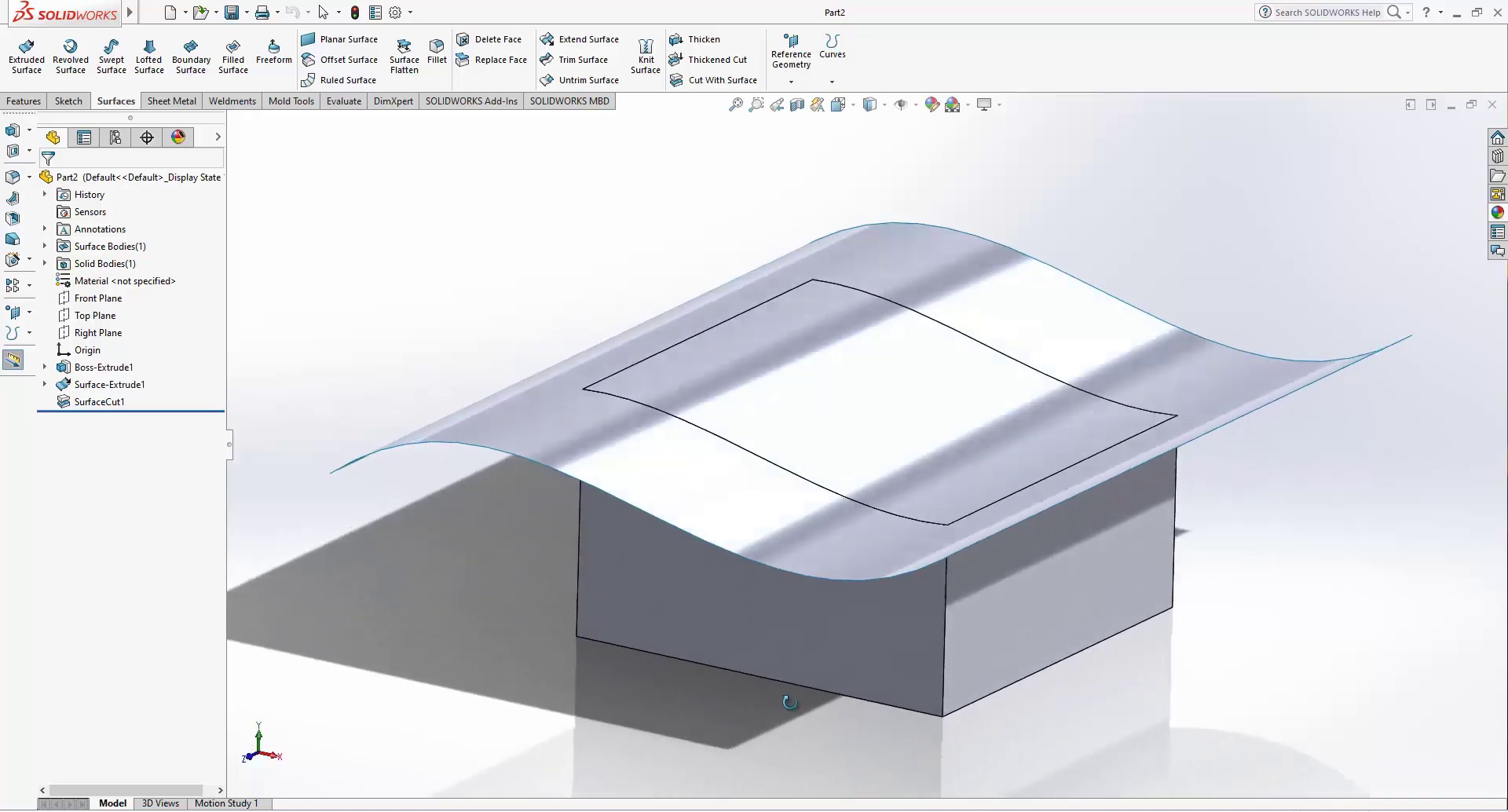This screenshot has height=812, width=1508.
Task: Click the Search SOLIDWORKS Help field
Action: point(1327,13)
